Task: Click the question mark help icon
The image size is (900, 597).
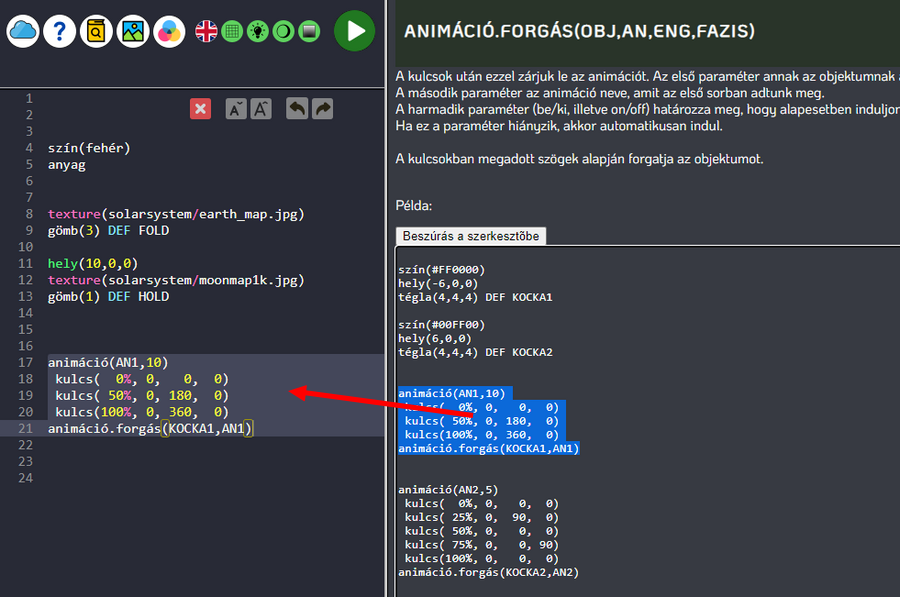Action: 60,31
